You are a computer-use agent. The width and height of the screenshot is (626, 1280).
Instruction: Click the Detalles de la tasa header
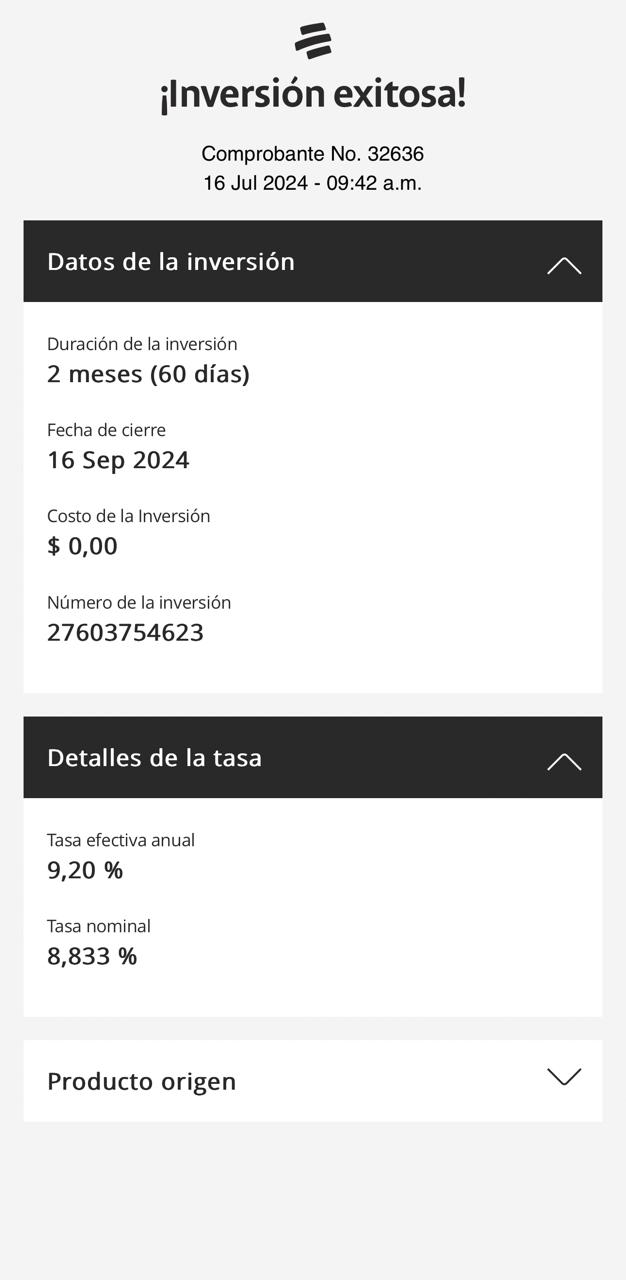155,757
